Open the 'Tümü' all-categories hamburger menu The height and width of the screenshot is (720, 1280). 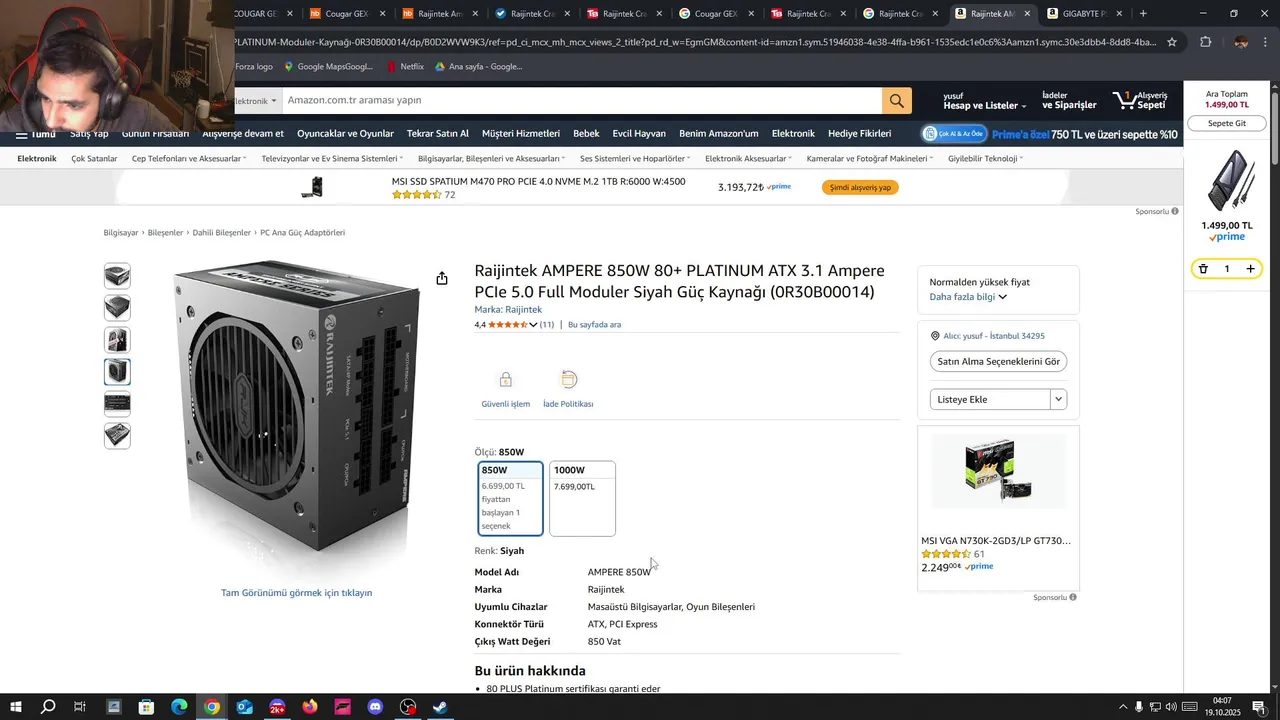coord(36,134)
